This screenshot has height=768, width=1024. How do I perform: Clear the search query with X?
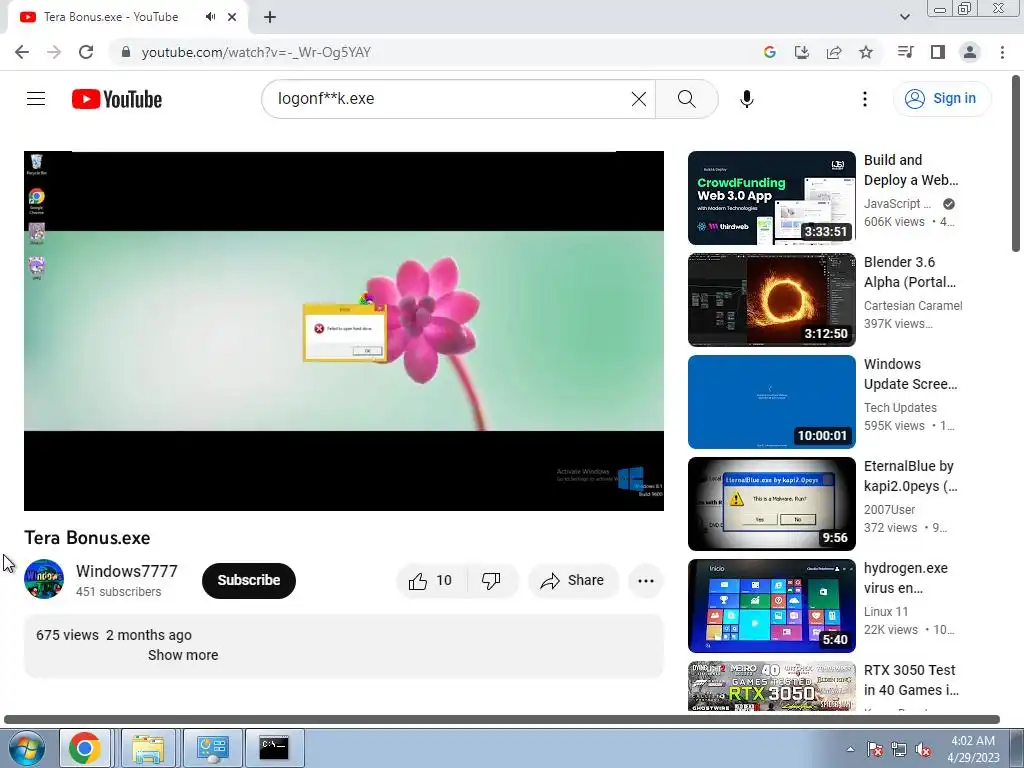tap(639, 99)
